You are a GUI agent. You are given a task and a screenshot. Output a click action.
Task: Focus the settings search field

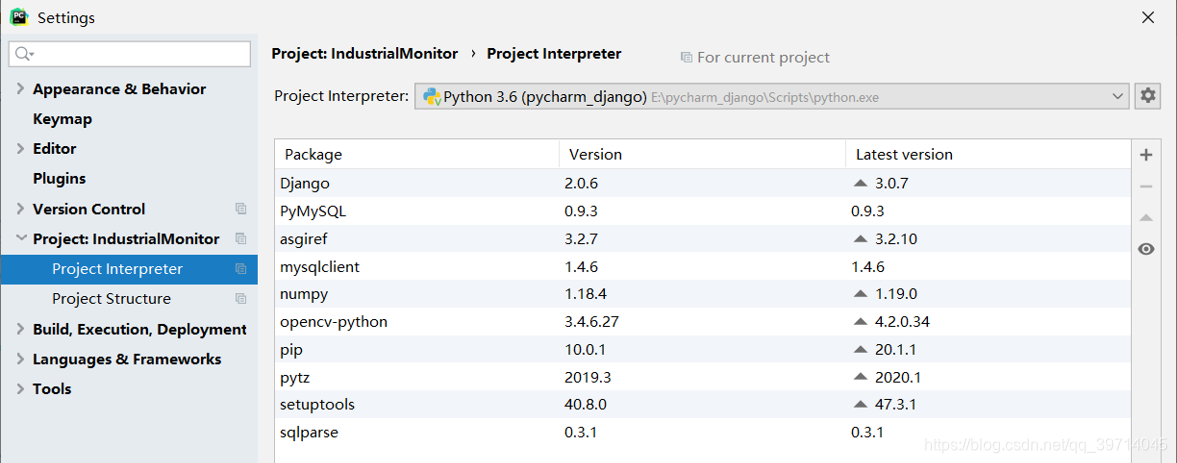(x=140, y=54)
